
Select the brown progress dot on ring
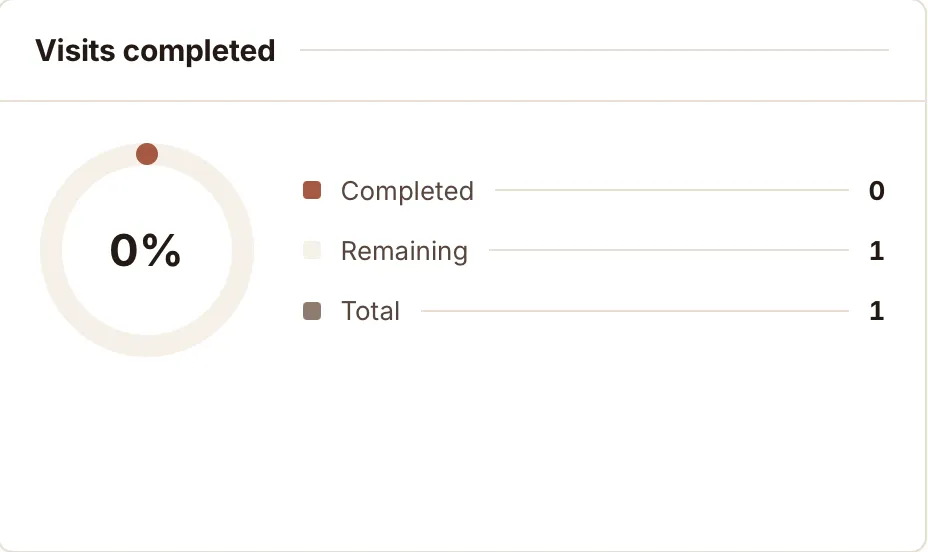coord(147,154)
